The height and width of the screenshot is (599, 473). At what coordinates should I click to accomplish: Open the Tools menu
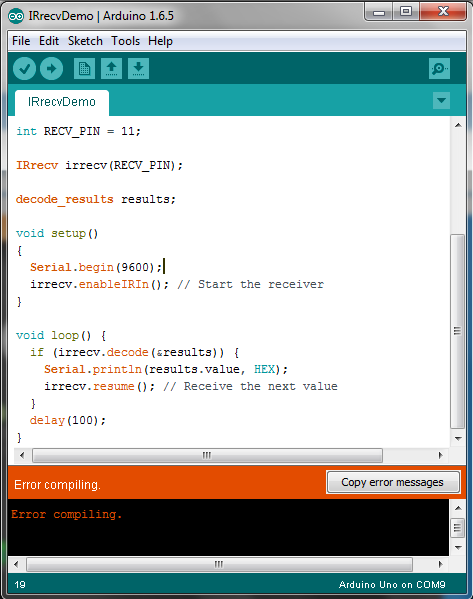click(x=125, y=41)
